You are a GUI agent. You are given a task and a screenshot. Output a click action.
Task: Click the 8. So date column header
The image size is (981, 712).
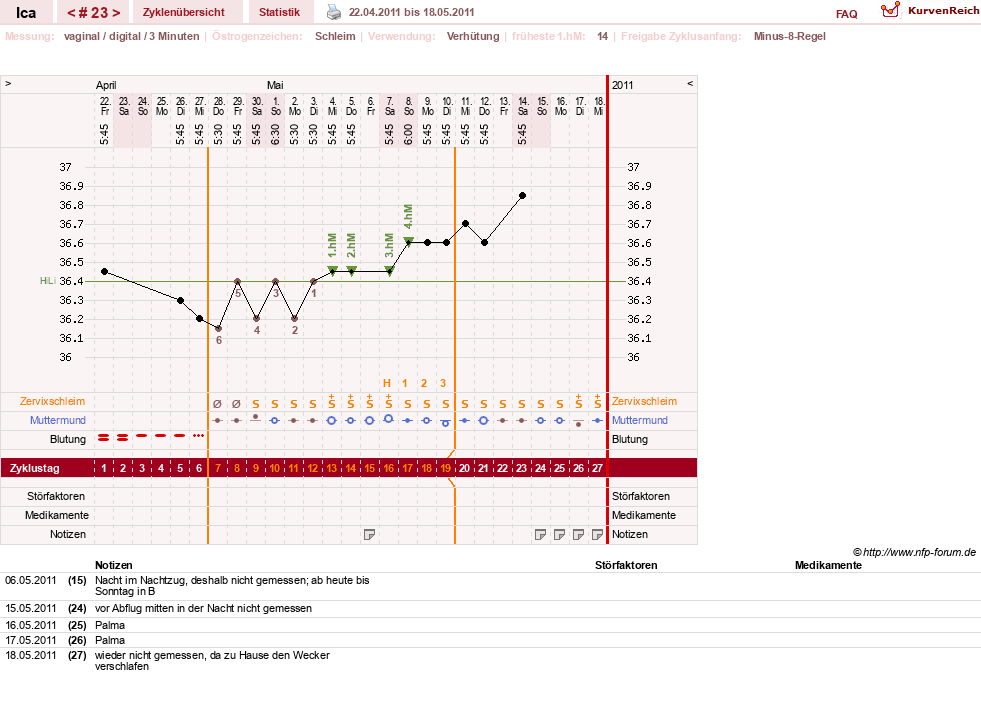[409, 106]
